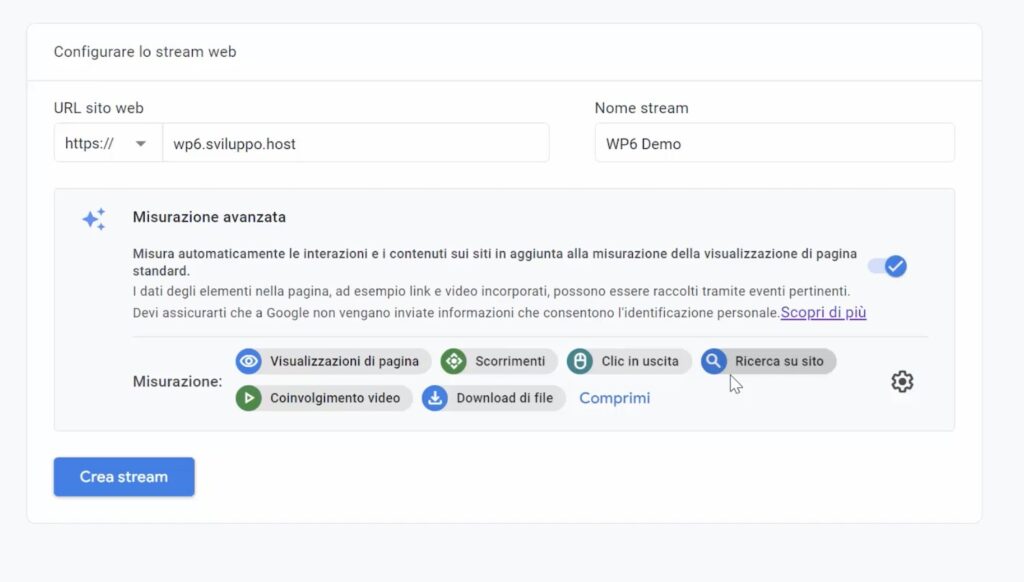Image resolution: width=1024 pixels, height=582 pixels.
Task: Select the Coinvolgimento video chip label
Action: [x=334, y=398]
